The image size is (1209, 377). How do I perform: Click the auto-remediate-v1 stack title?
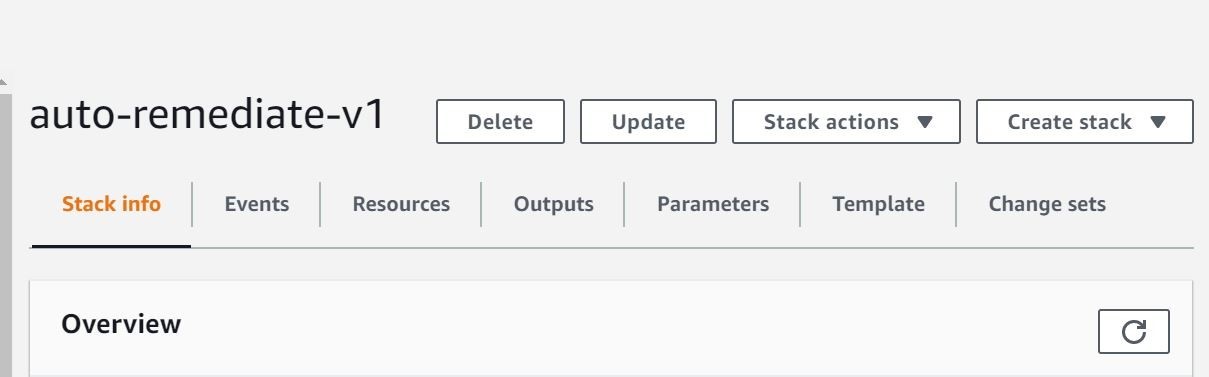click(x=207, y=116)
